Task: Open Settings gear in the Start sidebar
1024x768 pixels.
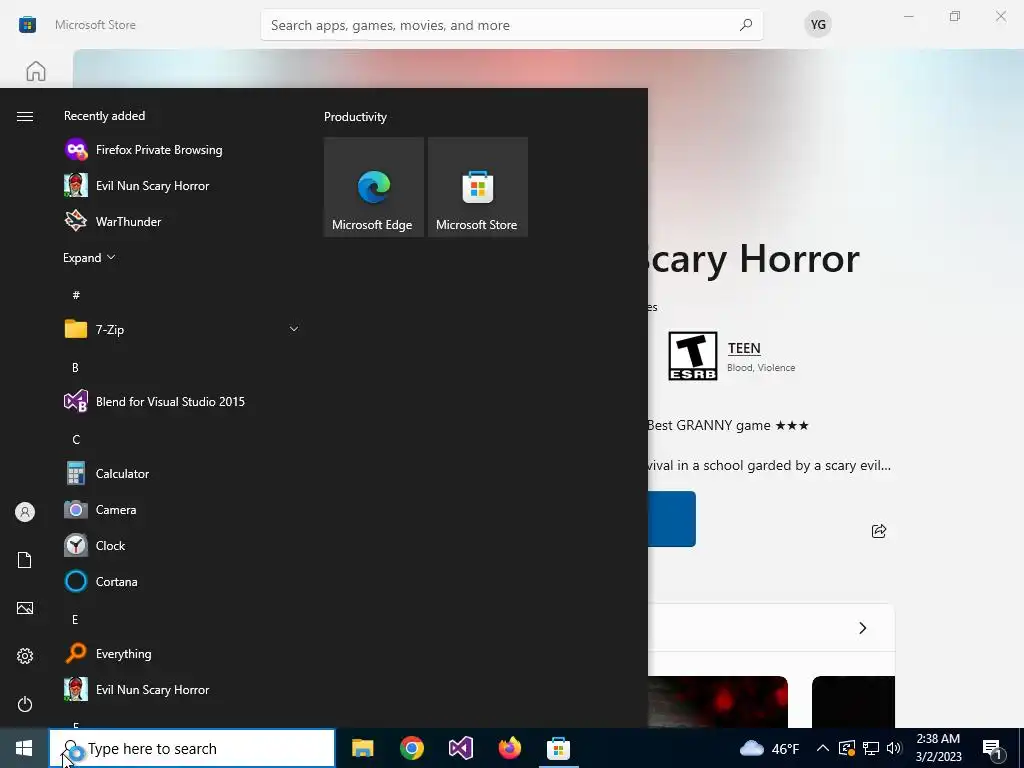Action: pos(25,656)
